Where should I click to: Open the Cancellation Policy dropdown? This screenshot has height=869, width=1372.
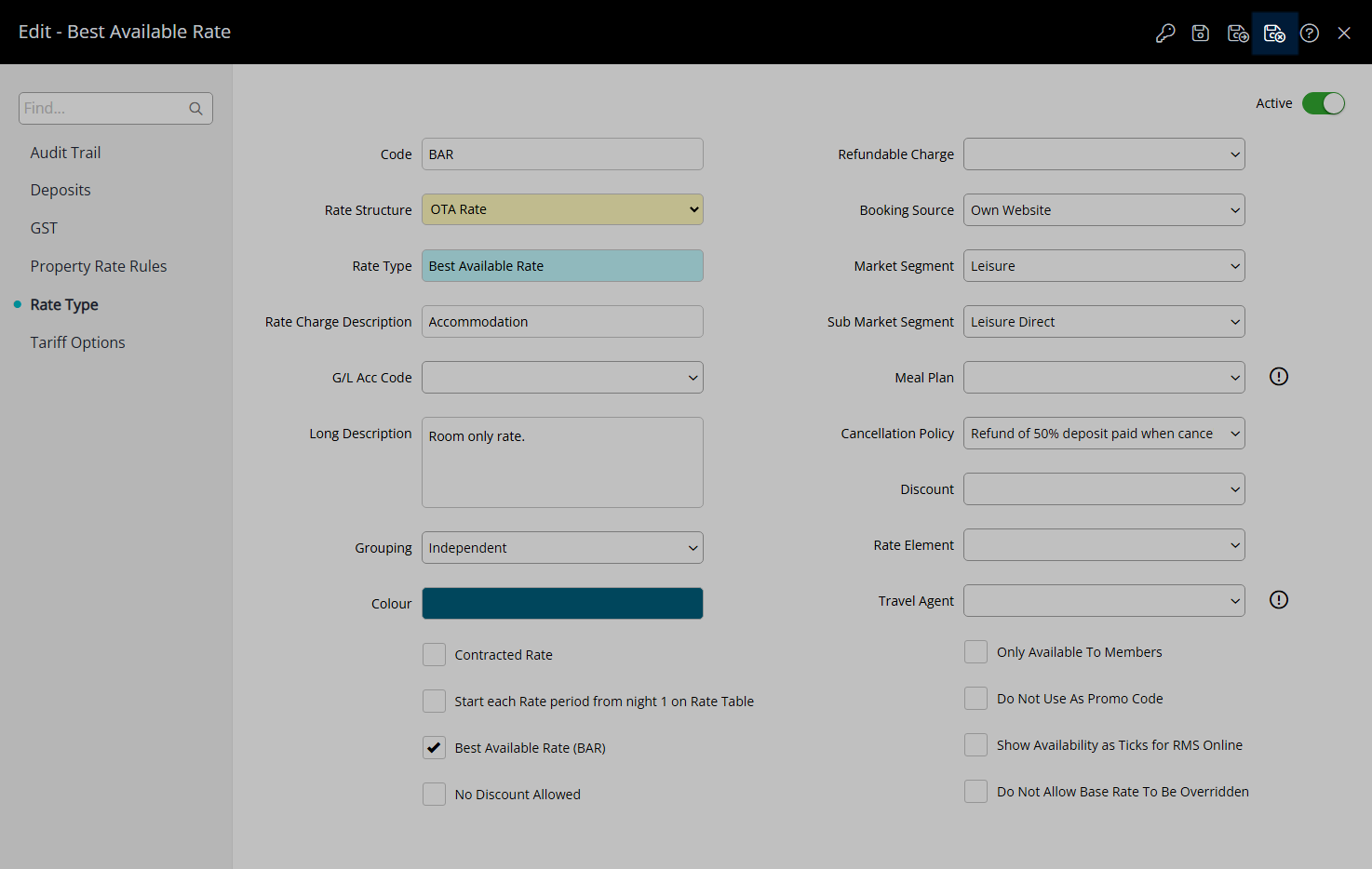pyautogui.click(x=1104, y=434)
